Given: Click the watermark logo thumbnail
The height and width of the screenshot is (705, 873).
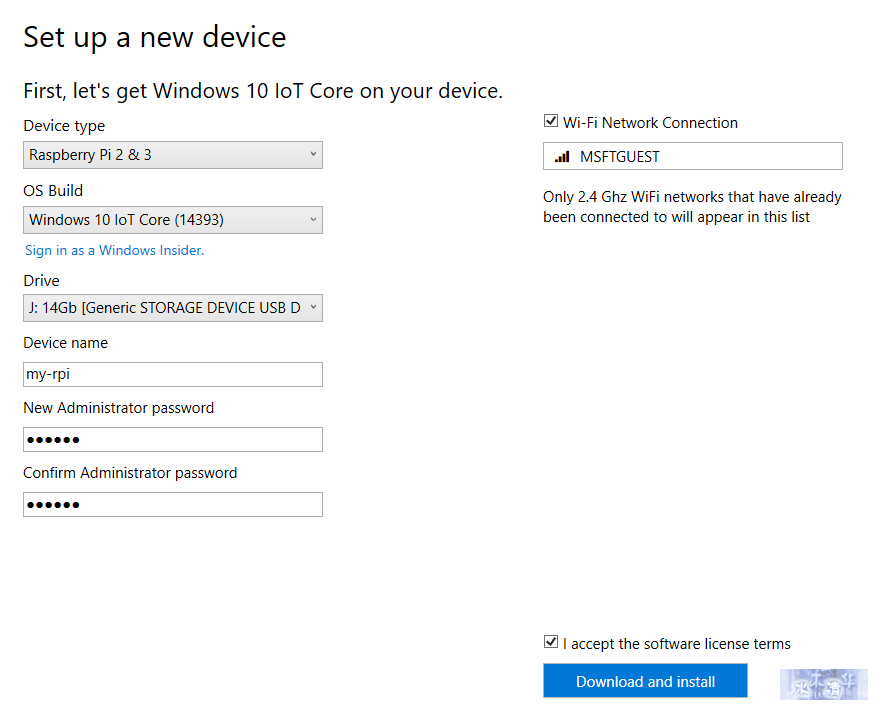Looking at the screenshot, I should coord(824,684).
